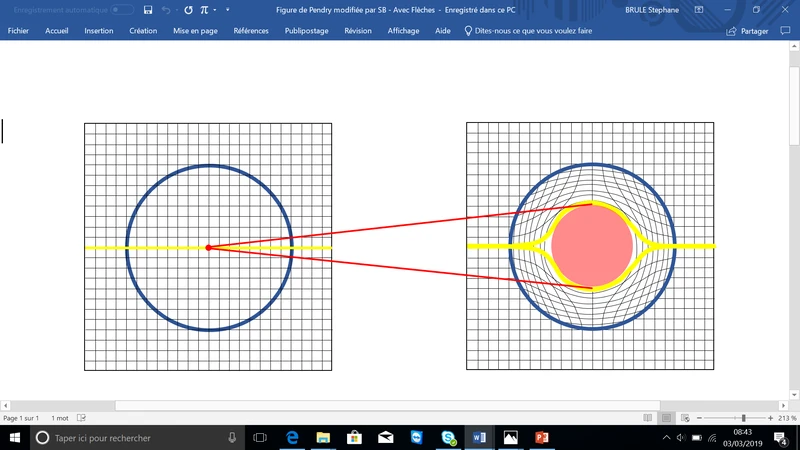Click the zoom slider handle
The image size is (800, 450).
[x=743, y=417]
